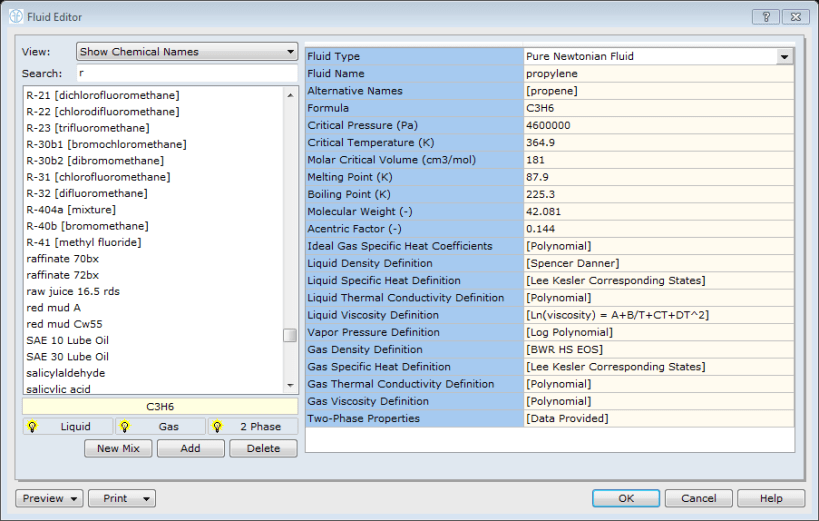Select R-30b2 [dibromomethane] in the list
This screenshot has width=819, height=521.
pyautogui.click(x=95, y=160)
